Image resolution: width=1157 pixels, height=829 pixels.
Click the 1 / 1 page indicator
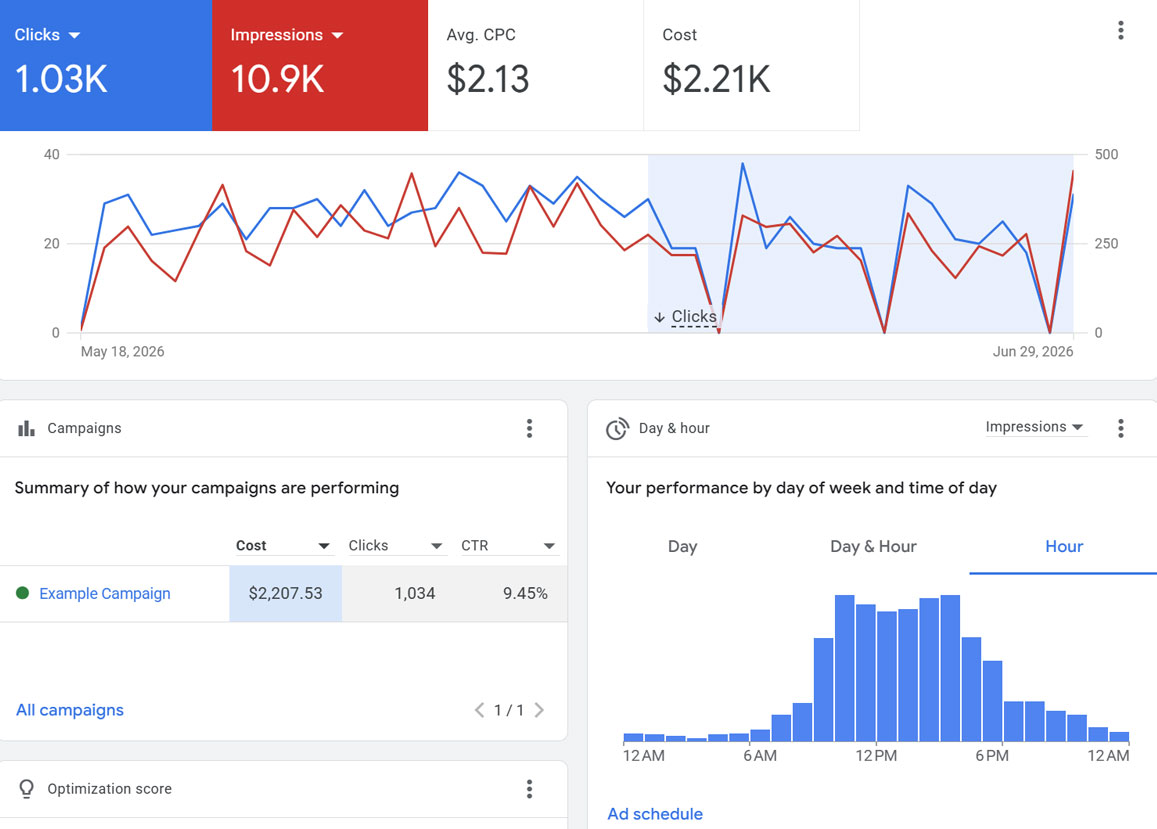509,710
